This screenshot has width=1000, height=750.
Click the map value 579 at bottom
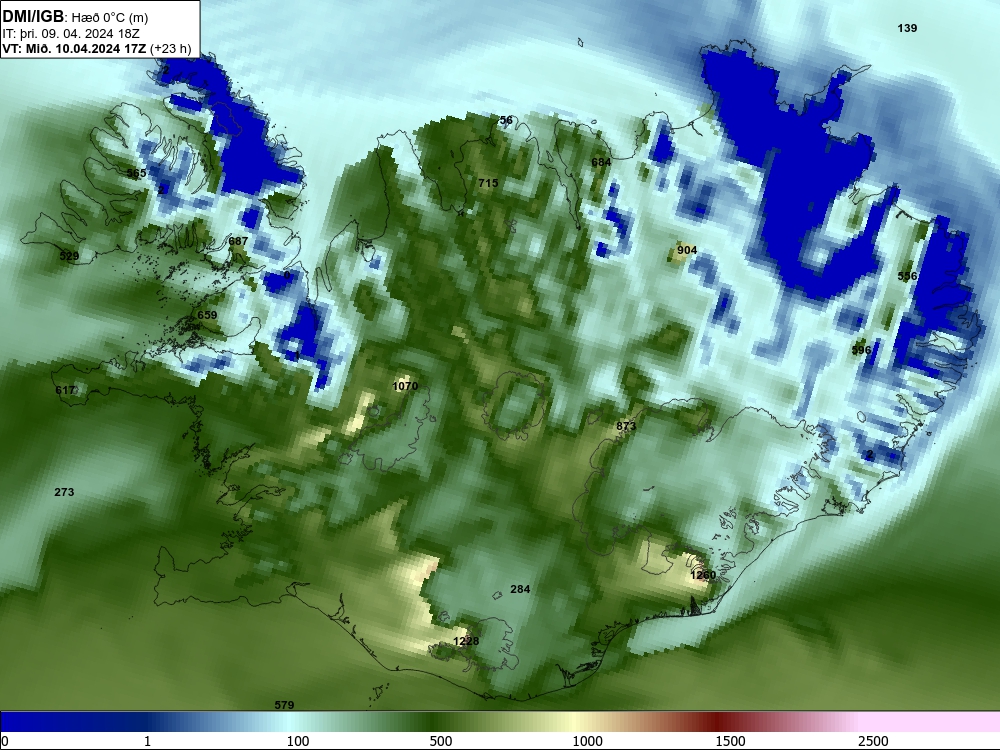pos(284,705)
